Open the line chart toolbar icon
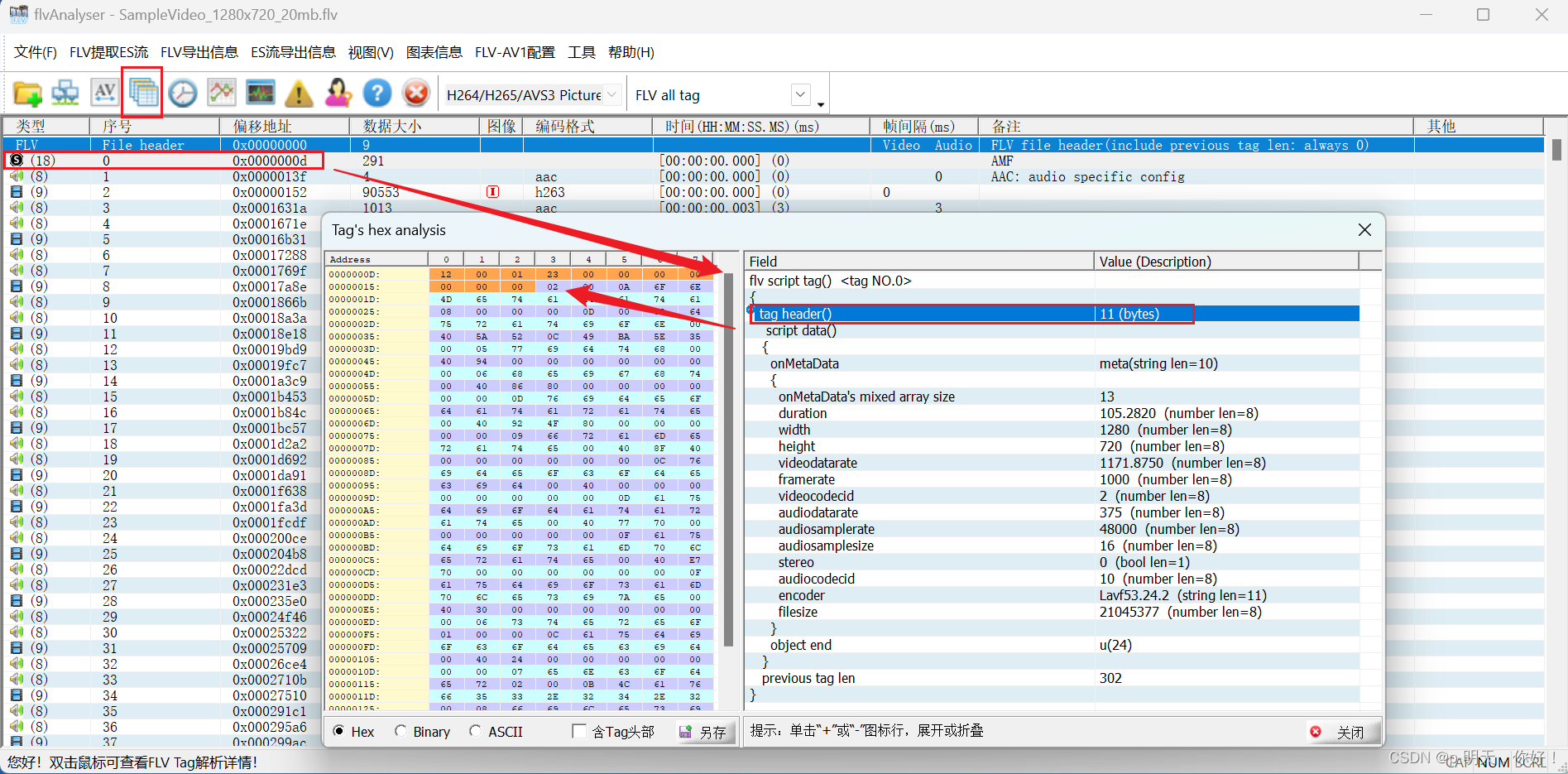The height and width of the screenshot is (774, 1568). tap(221, 93)
